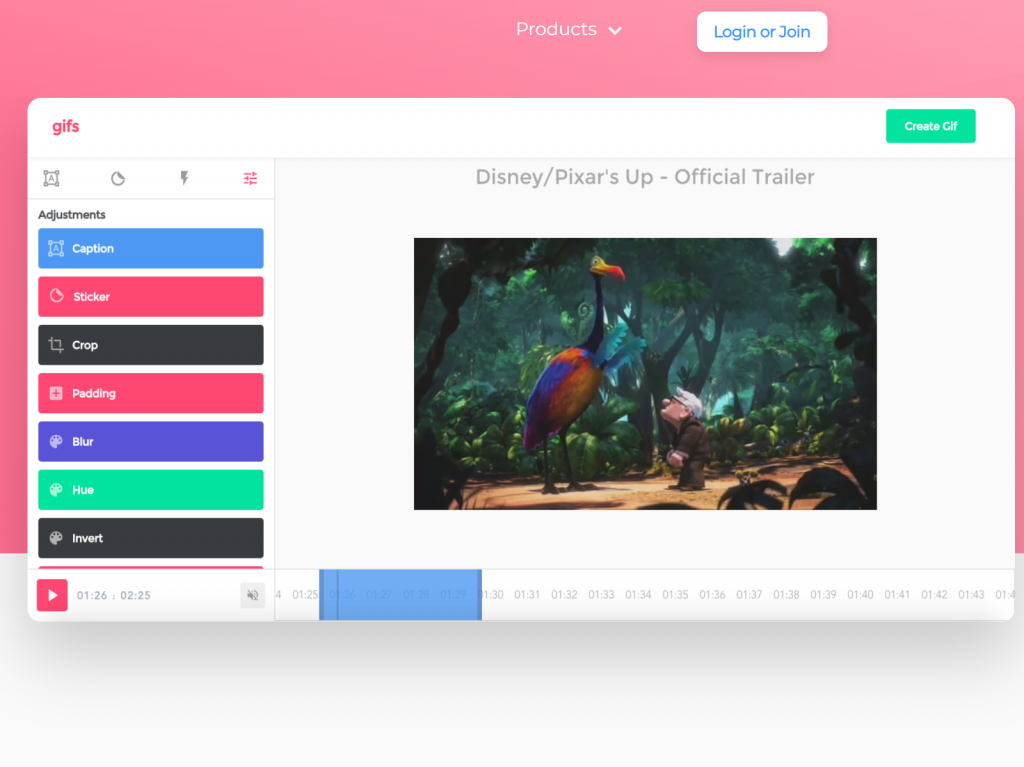
Task: Jump to 01:39 on the timeline
Action: [824, 595]
